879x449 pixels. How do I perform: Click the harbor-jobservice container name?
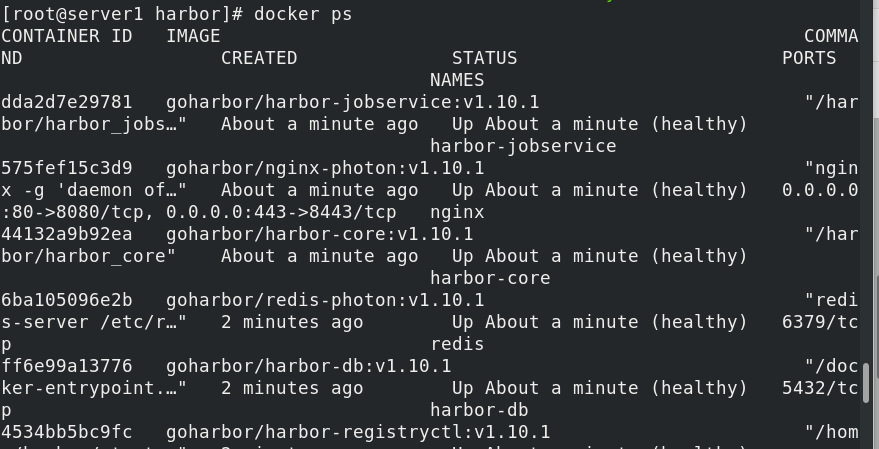click(x=523, y=146)
